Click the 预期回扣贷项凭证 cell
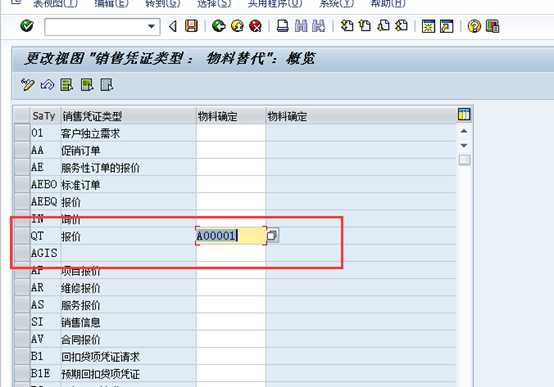Viewport: 554px width, 387px height. 128,374
